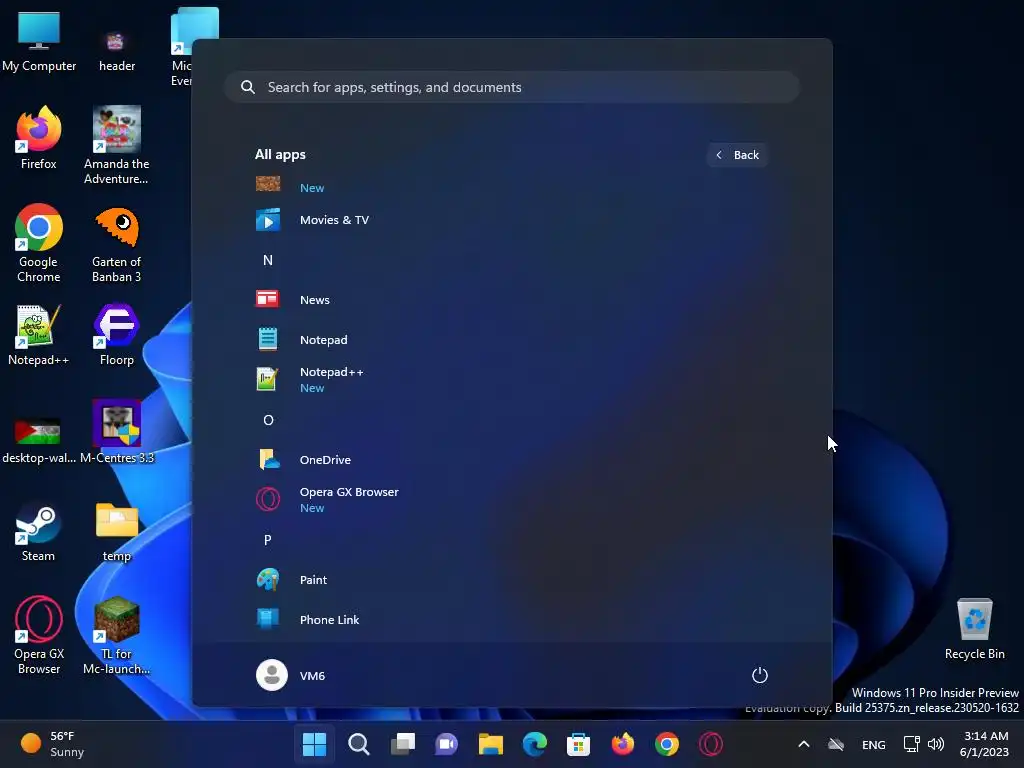Open the app marked New above Movies & TV
The width and height of the screenshot is (1024, 768).
pyautogui.click(x=511, y=185)
